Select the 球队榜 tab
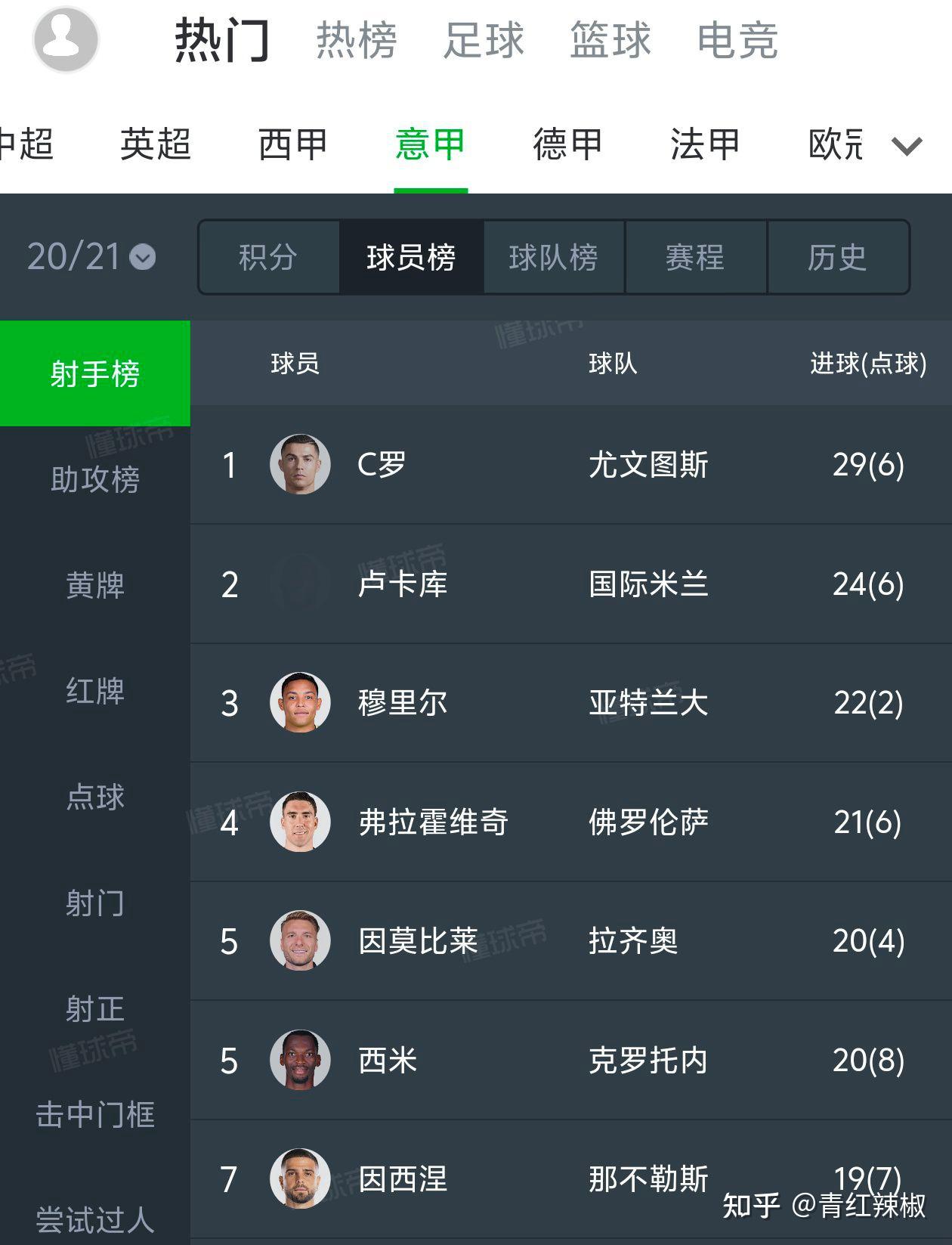The width and height of the screenshot is (952, 1245). (554, 257)
